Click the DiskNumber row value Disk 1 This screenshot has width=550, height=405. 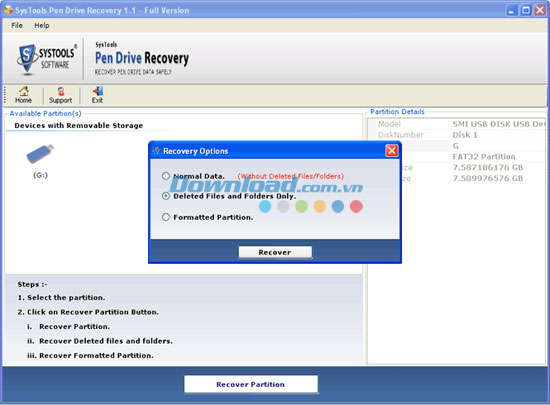465,135
